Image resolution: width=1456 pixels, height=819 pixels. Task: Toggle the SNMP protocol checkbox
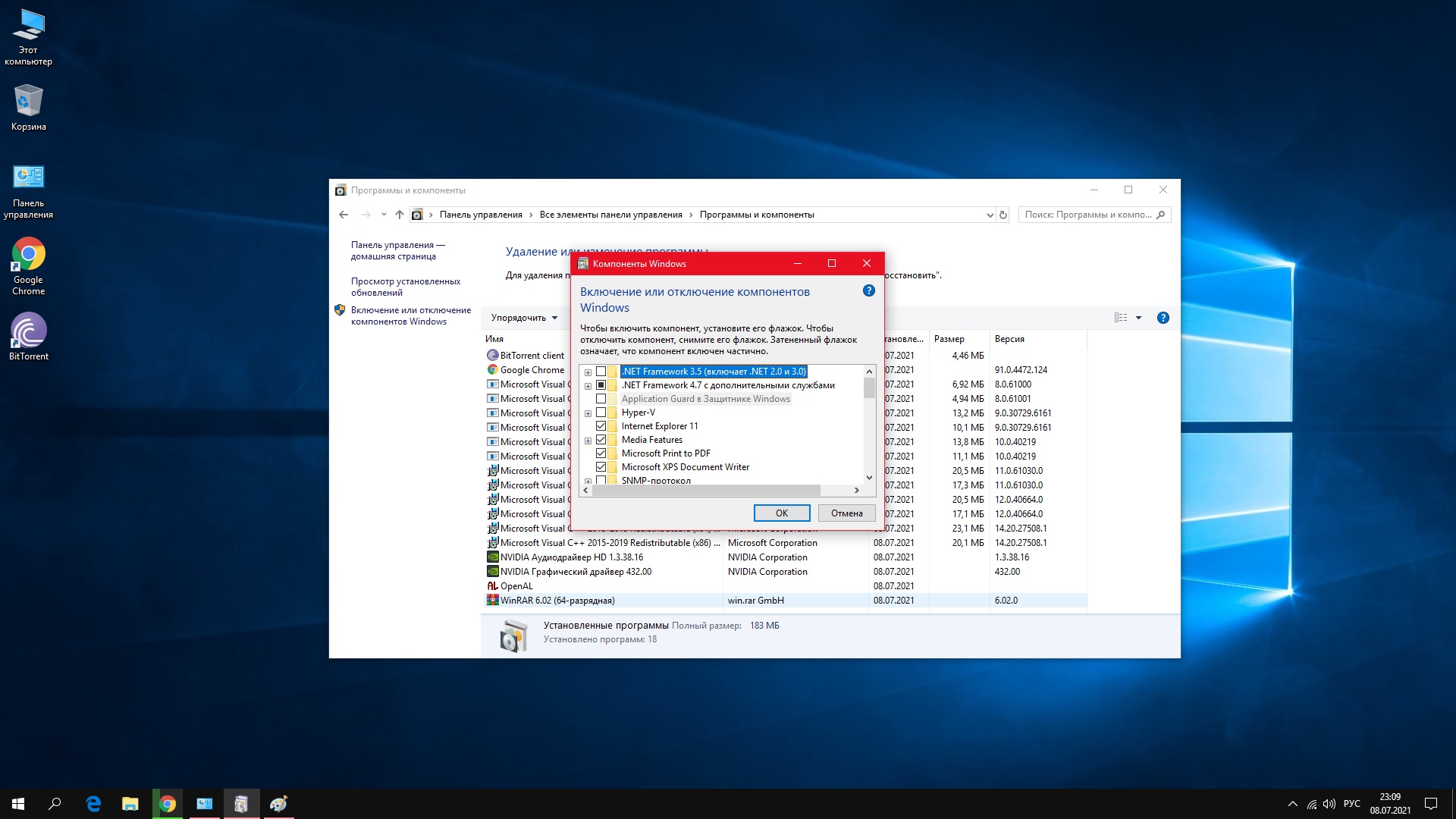coord(601,480)
